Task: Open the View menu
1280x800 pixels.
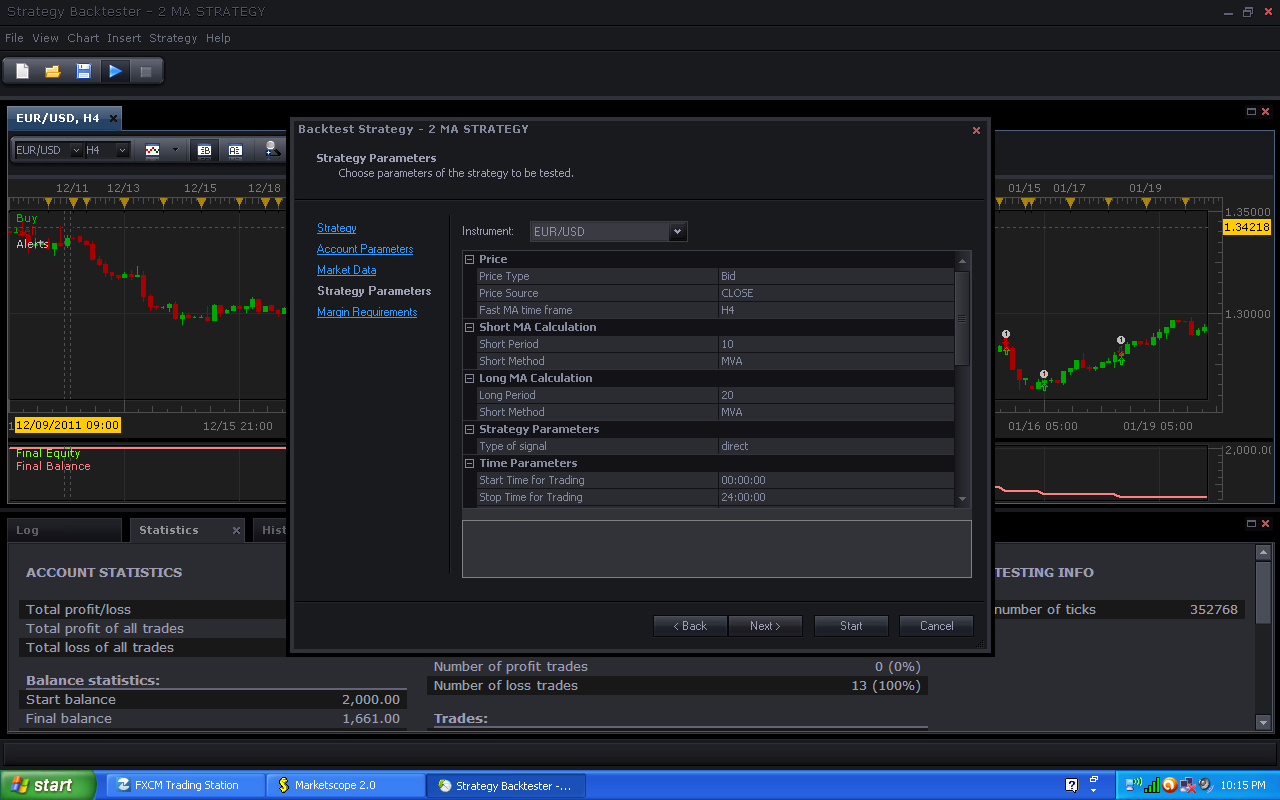Action: [46, 38]
